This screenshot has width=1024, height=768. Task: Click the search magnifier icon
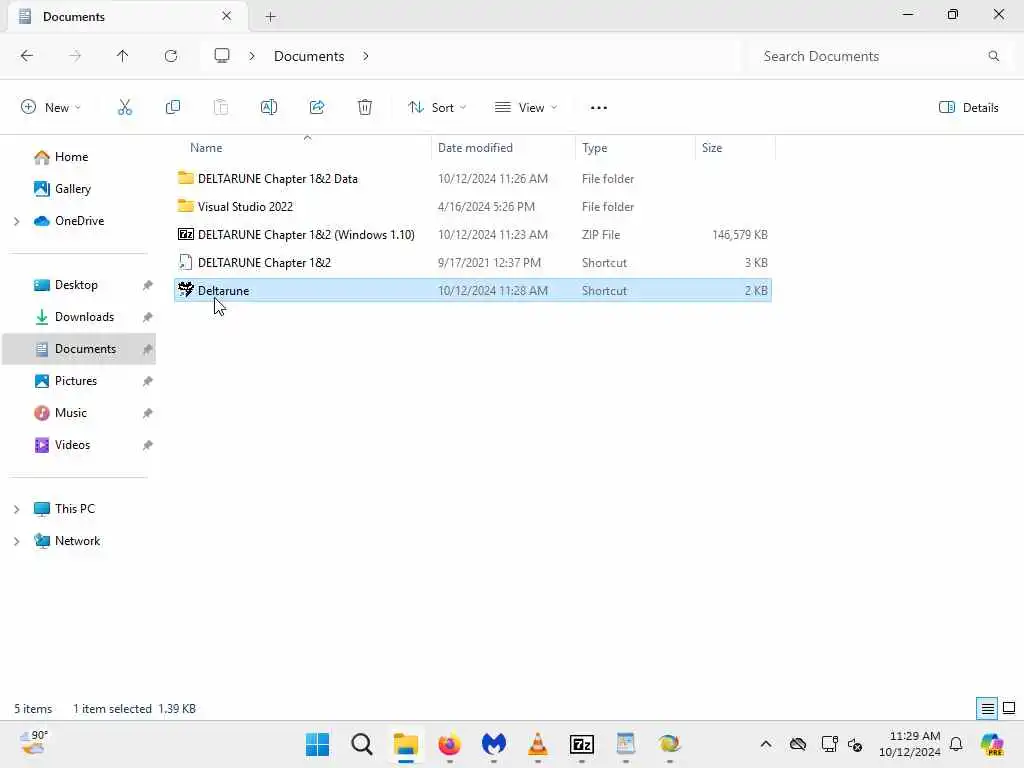pos(994,56)
